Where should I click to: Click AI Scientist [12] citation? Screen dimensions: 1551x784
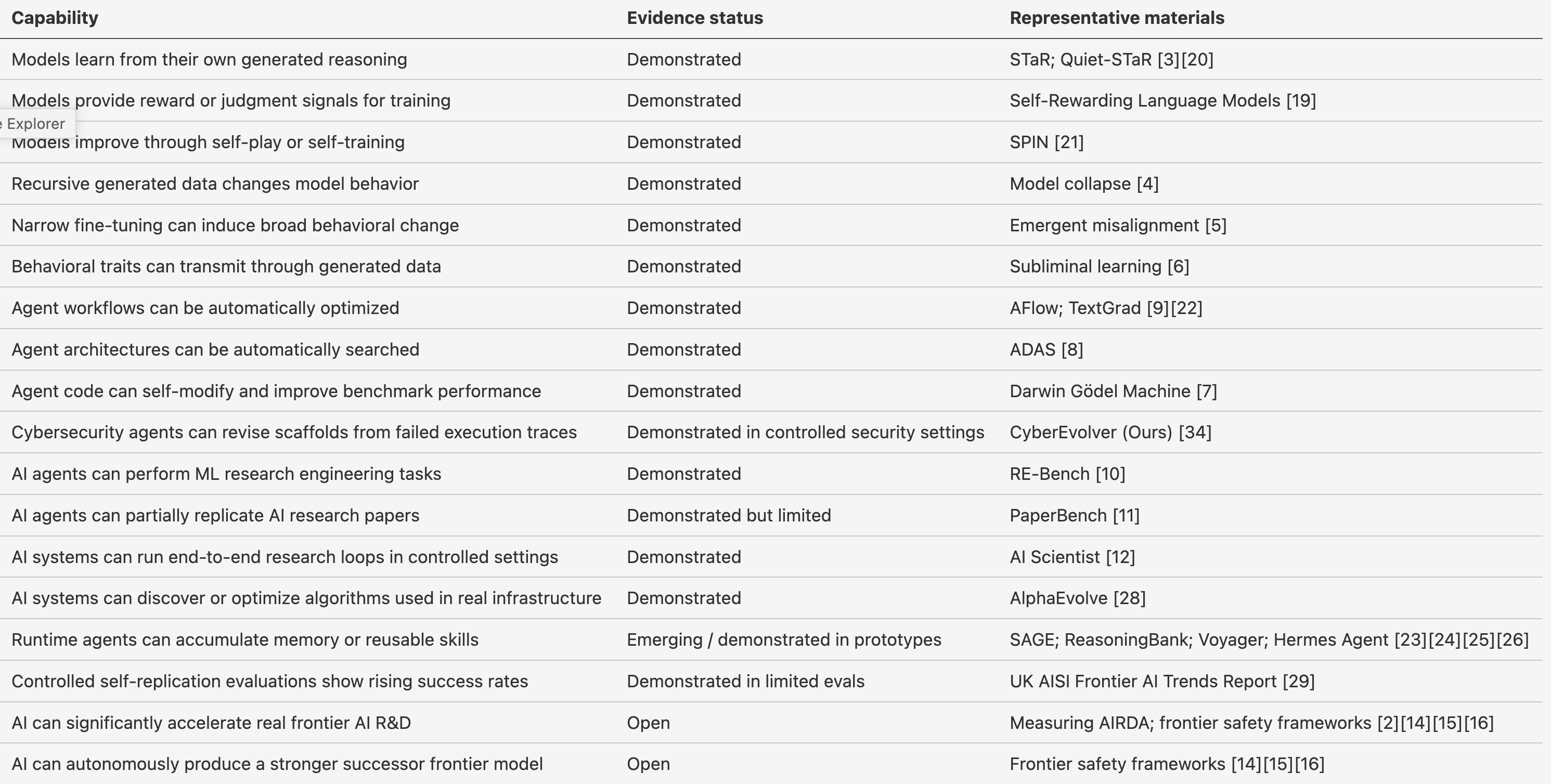(x=1072, y=557)
